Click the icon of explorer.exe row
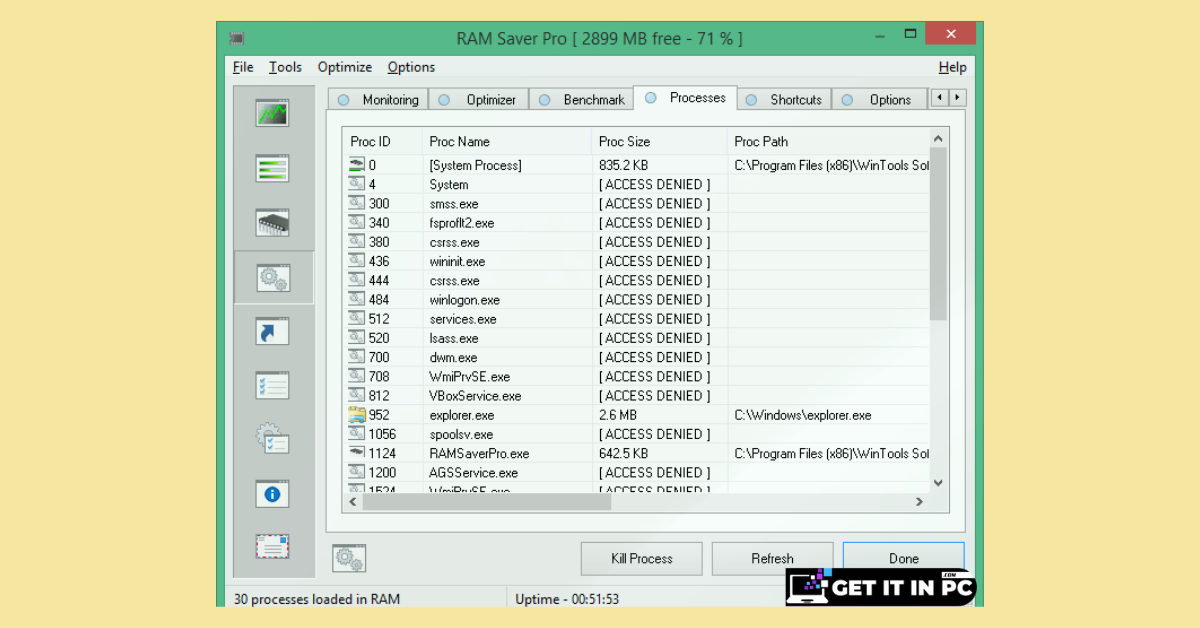 [x=357, y=415]
